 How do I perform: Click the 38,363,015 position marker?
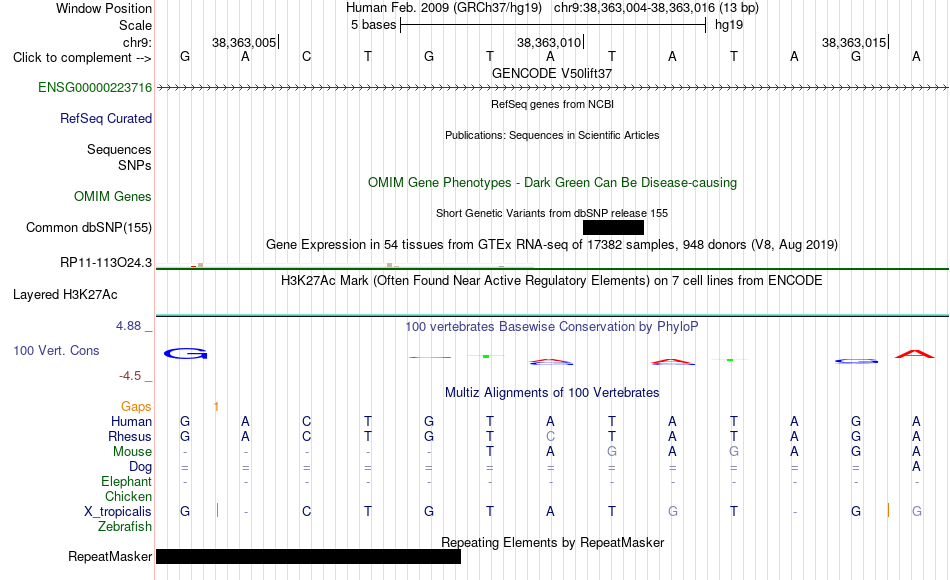(x=854, y=42)
